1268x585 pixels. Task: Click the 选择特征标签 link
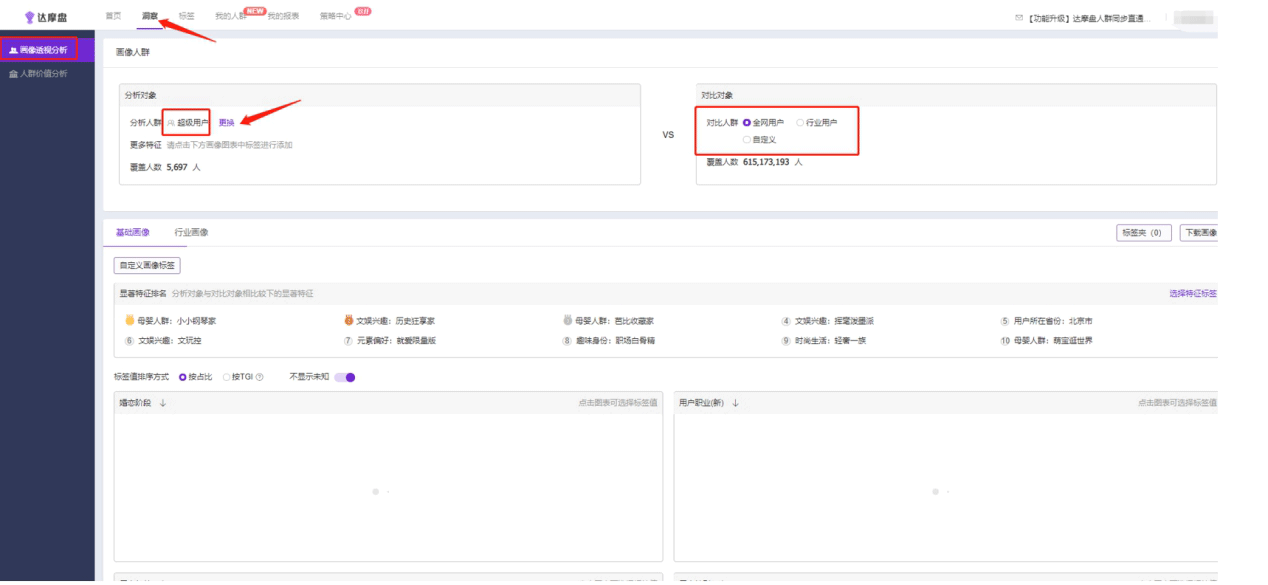click(1192, 294)
